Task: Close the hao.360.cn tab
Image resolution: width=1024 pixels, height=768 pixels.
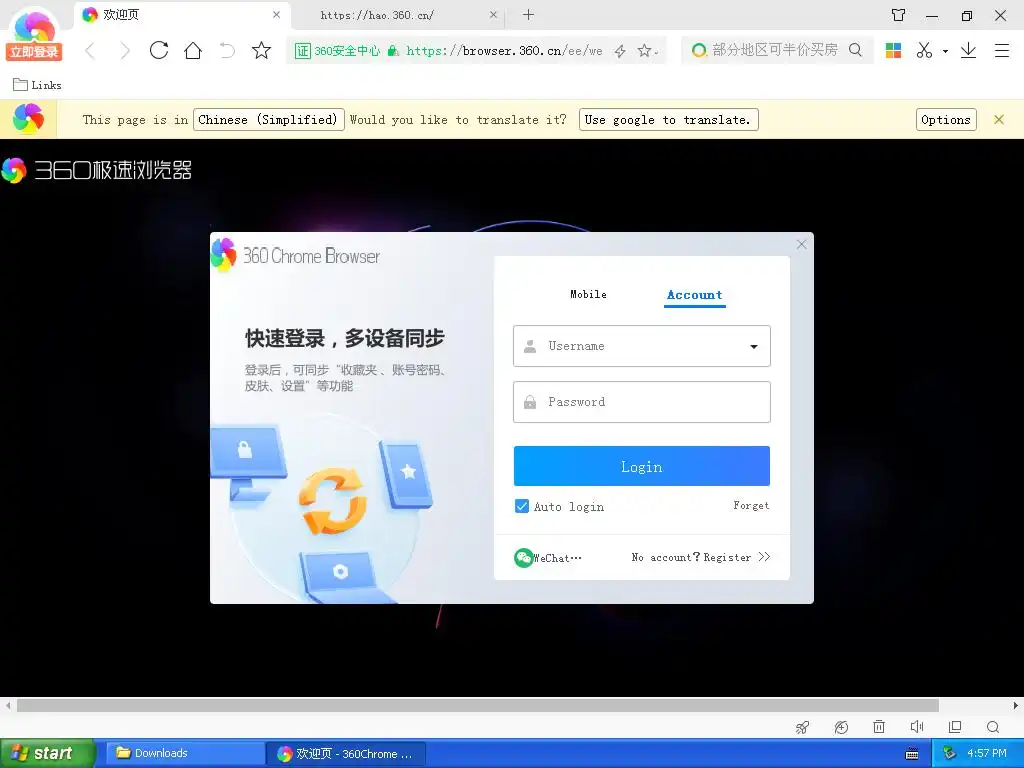Action: pos(493,14)
